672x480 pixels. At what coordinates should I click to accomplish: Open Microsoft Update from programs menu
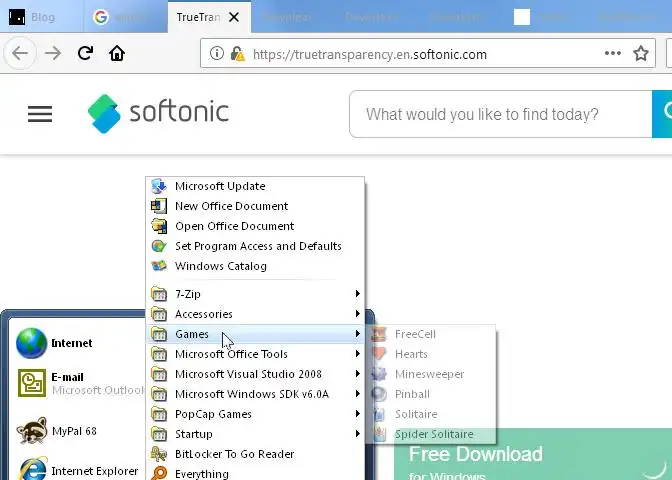pos(255,186)
